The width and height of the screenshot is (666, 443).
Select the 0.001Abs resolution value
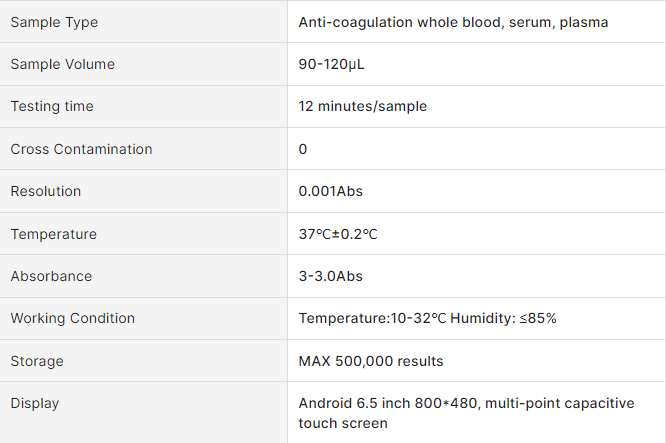(x=330, y=191)
